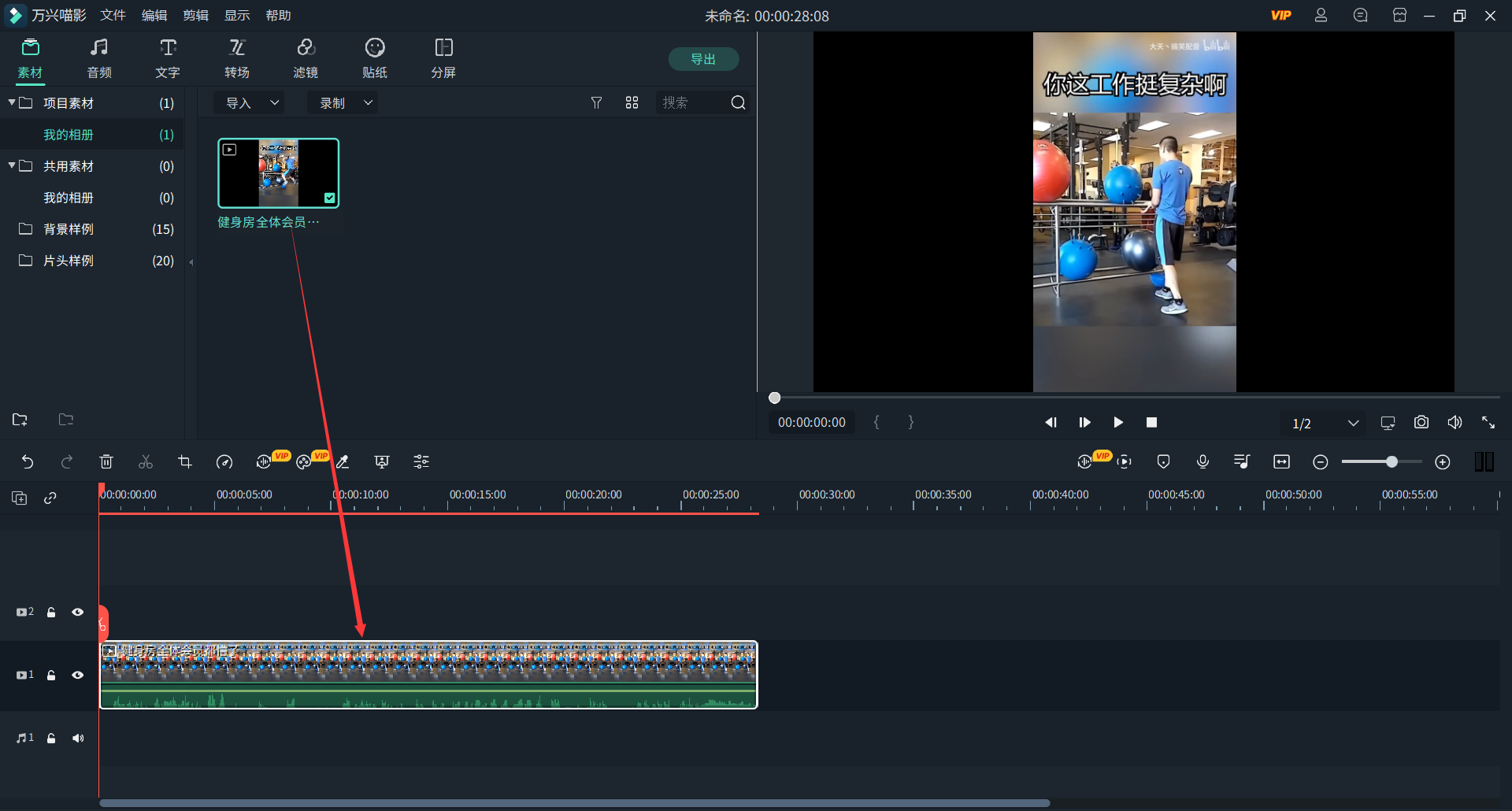This screenshot has width=1512, height=811.
Task: Open the filter funnel icon in media panel
Action: tap(596, 103)
